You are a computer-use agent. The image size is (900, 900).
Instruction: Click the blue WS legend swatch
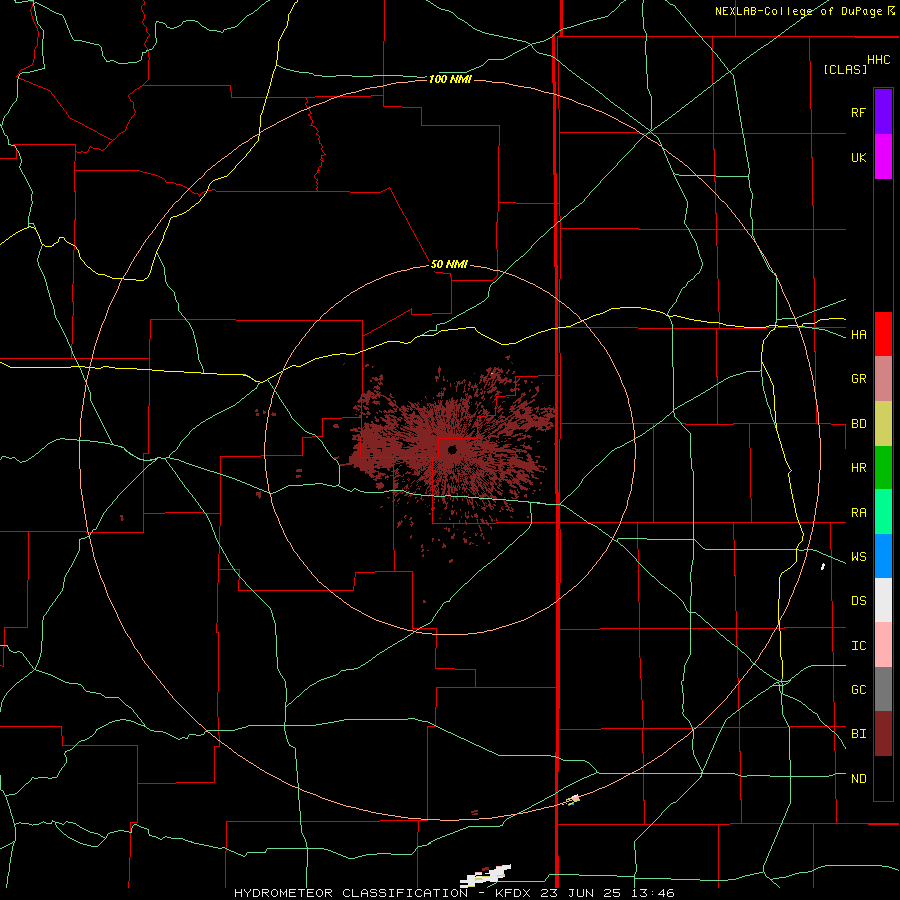[883, 556]
